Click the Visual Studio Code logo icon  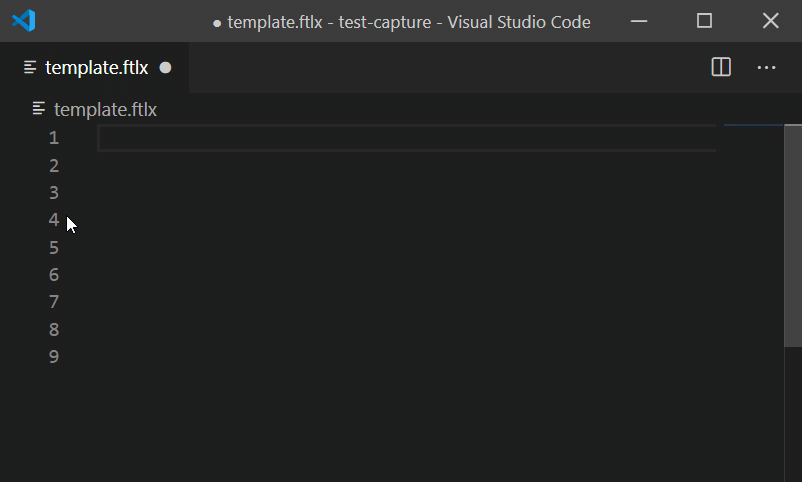pos(24,21)
